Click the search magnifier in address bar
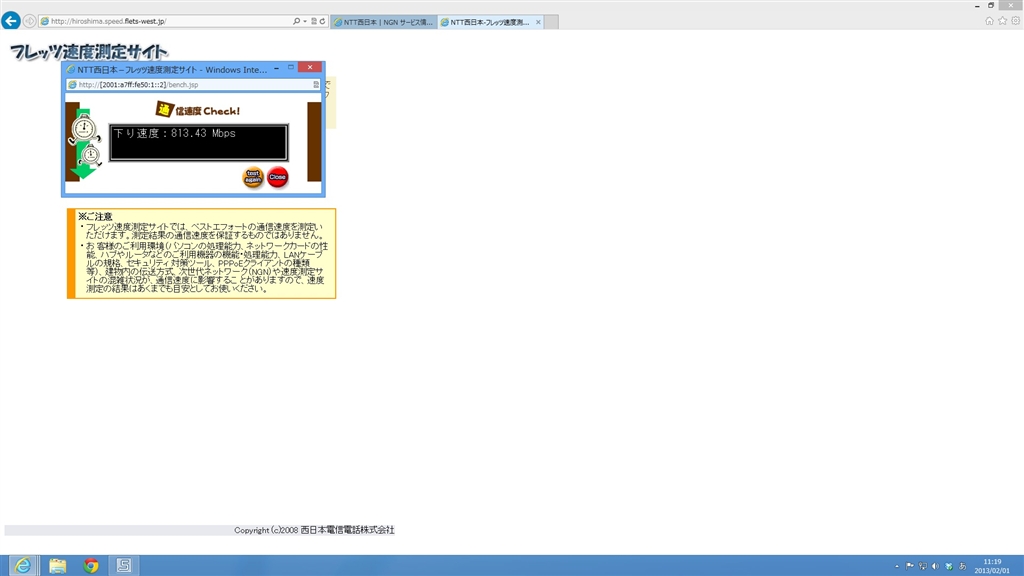Screen dimensions: 1024x576 [296, 22]
